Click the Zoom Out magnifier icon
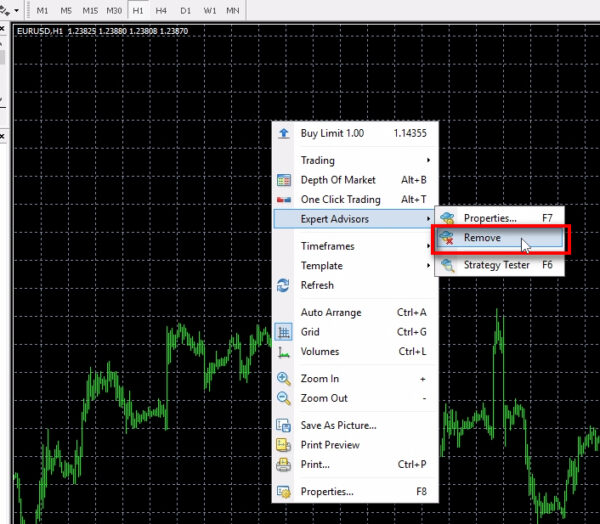This screenshot has width=600, height=524. [284, 398]
